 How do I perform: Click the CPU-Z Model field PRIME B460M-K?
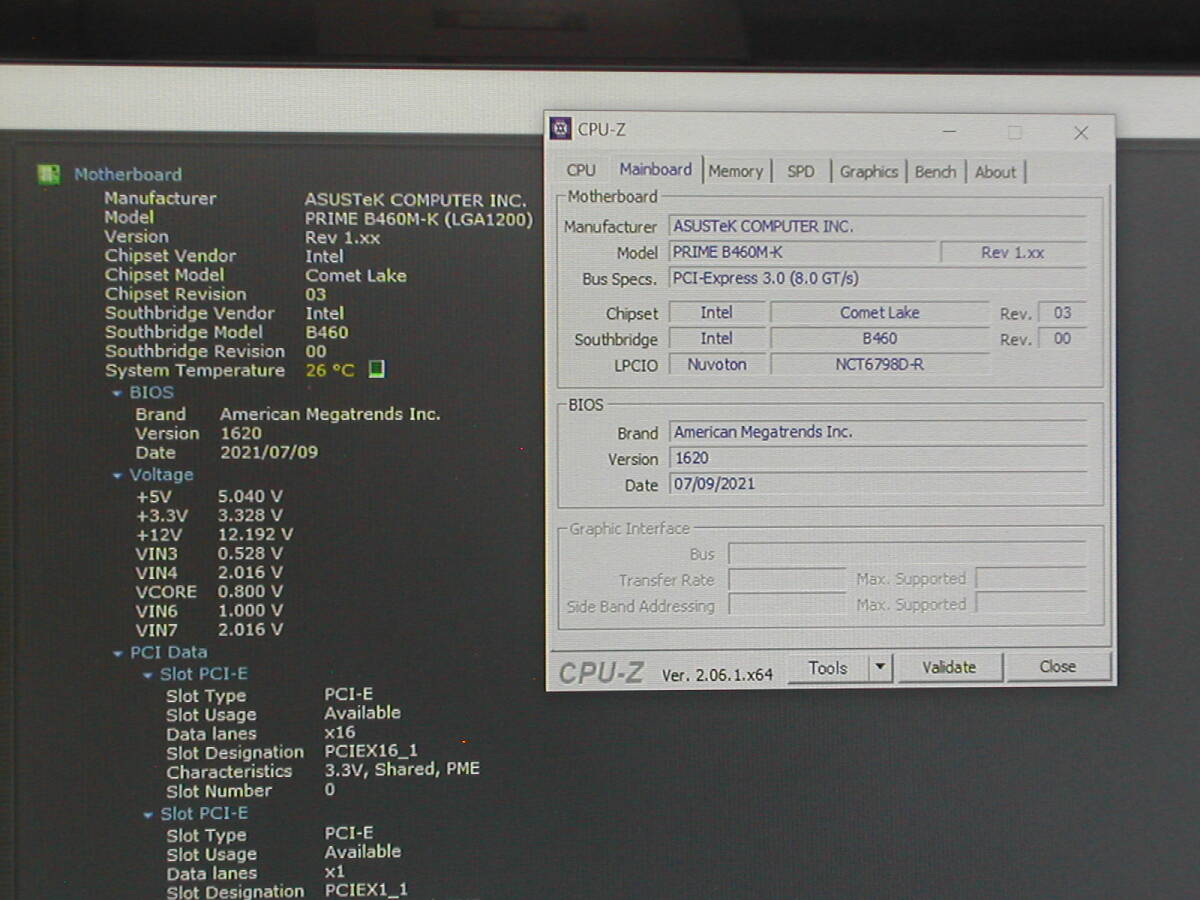pyautogui.click(x=803, y=253)
